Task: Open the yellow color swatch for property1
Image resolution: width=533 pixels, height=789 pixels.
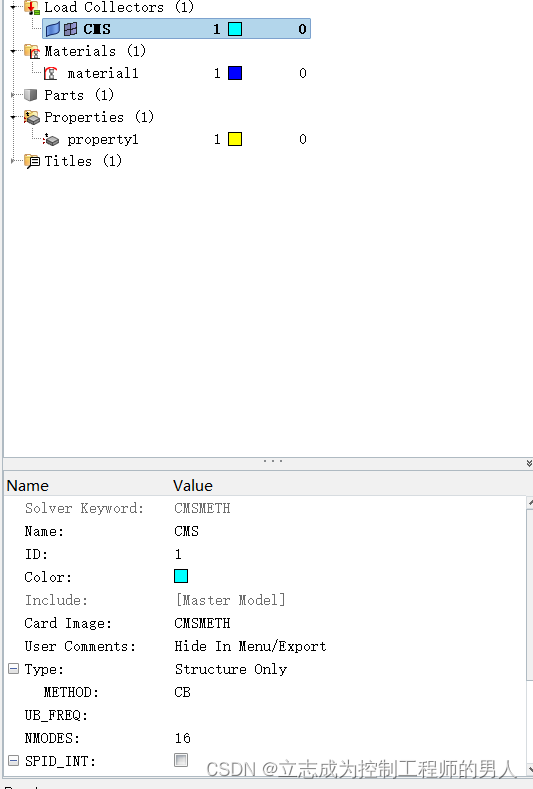Action: tap(235, 139)
